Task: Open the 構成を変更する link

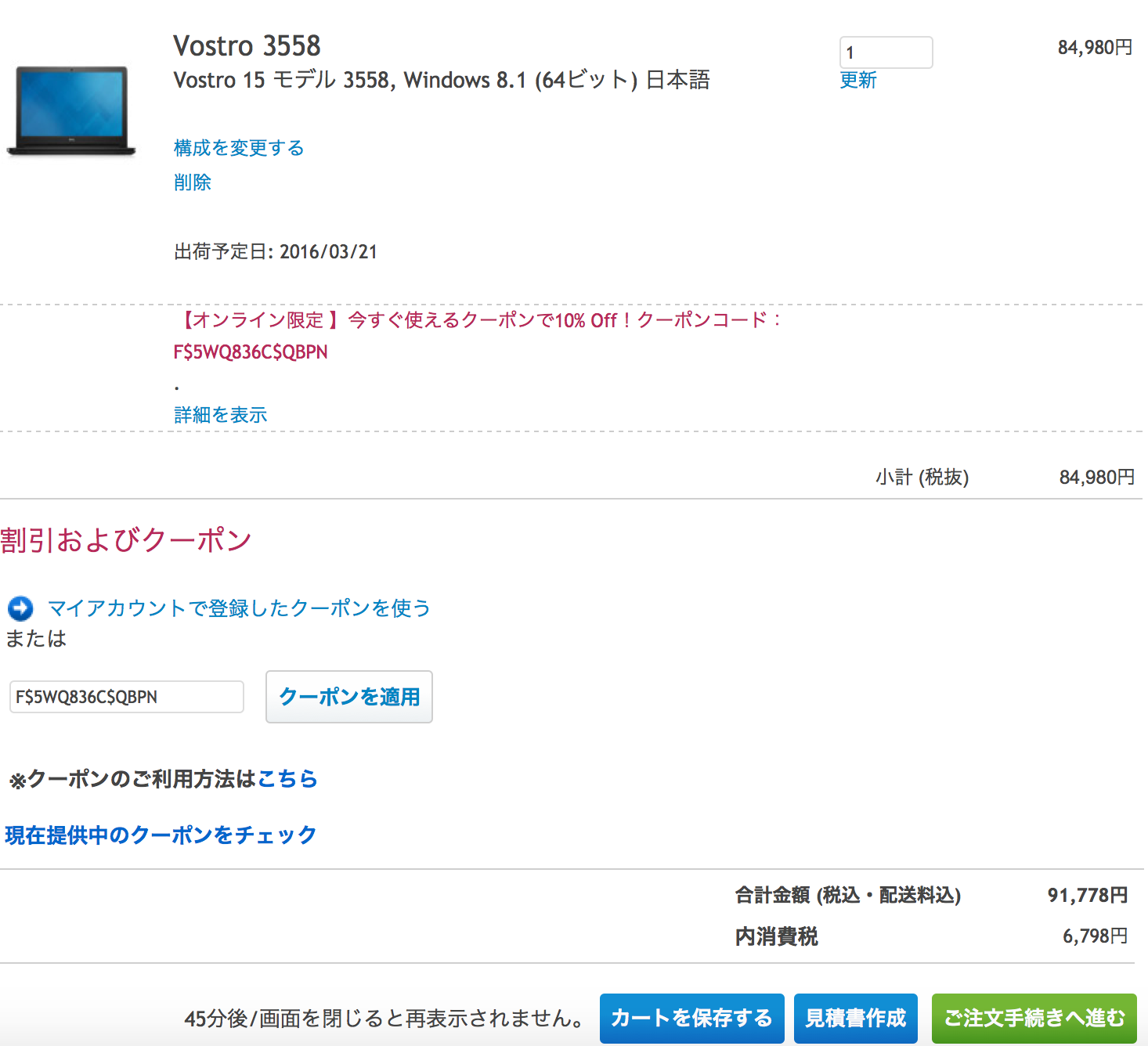Action: [239, 148]
